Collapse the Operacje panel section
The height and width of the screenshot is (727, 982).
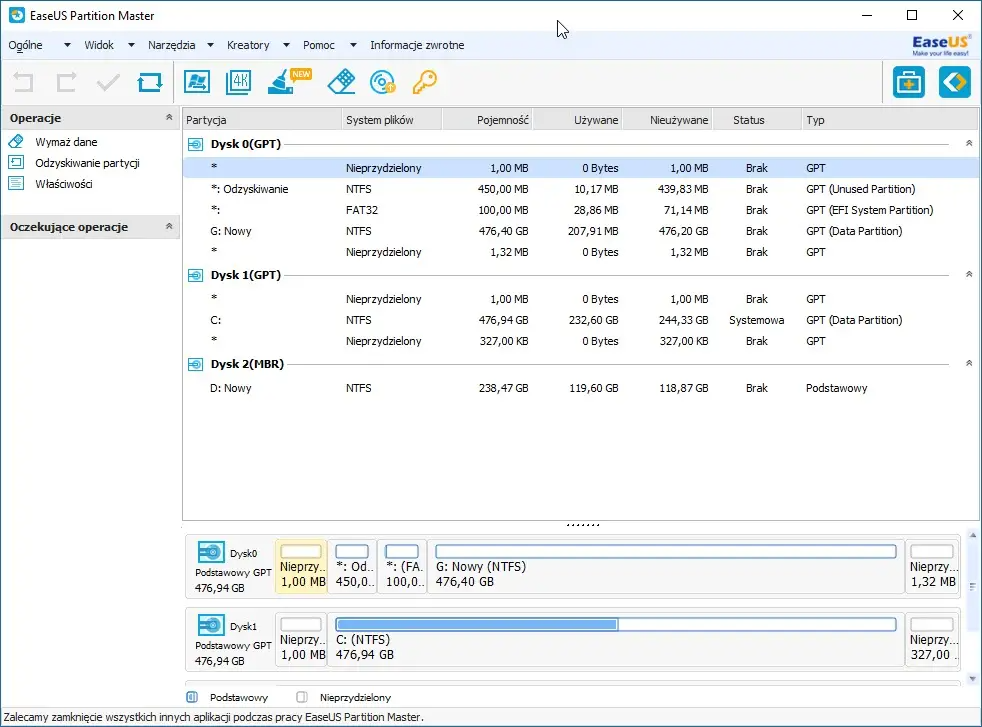coord(169,118)
